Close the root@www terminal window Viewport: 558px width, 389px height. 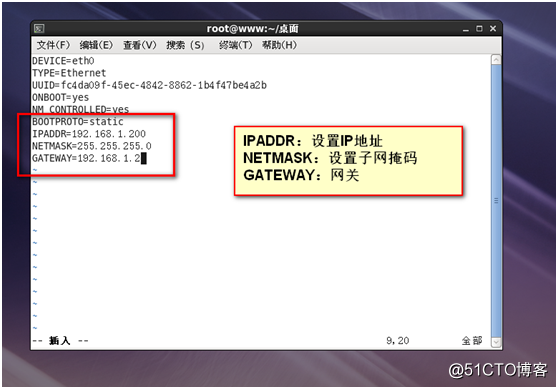[x=493, y=28]
